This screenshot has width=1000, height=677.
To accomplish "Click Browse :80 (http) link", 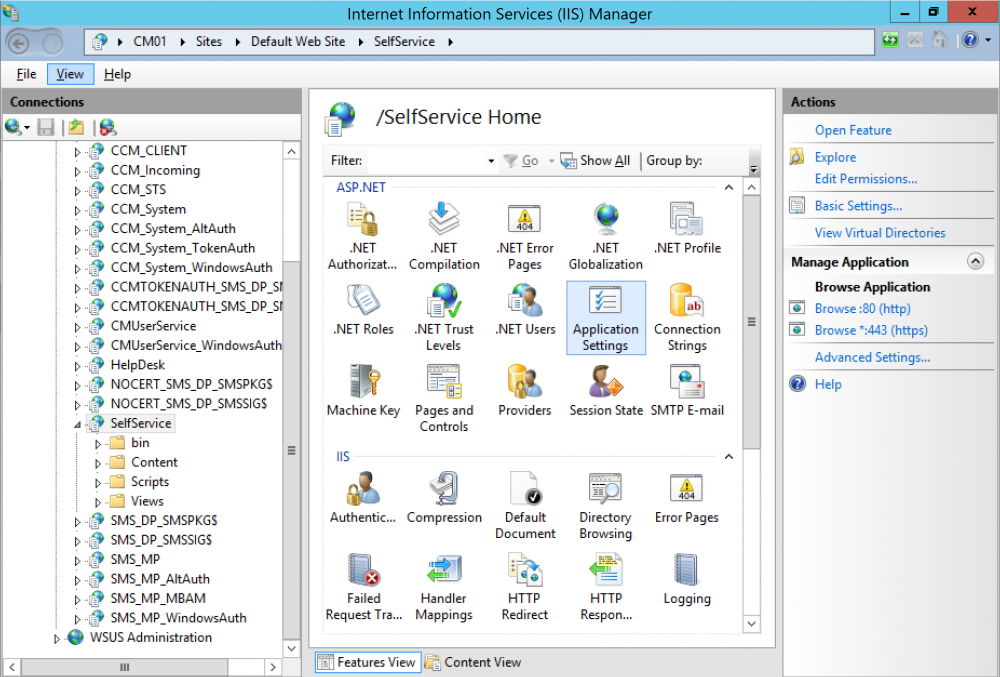I will click(x=862, y=309).
